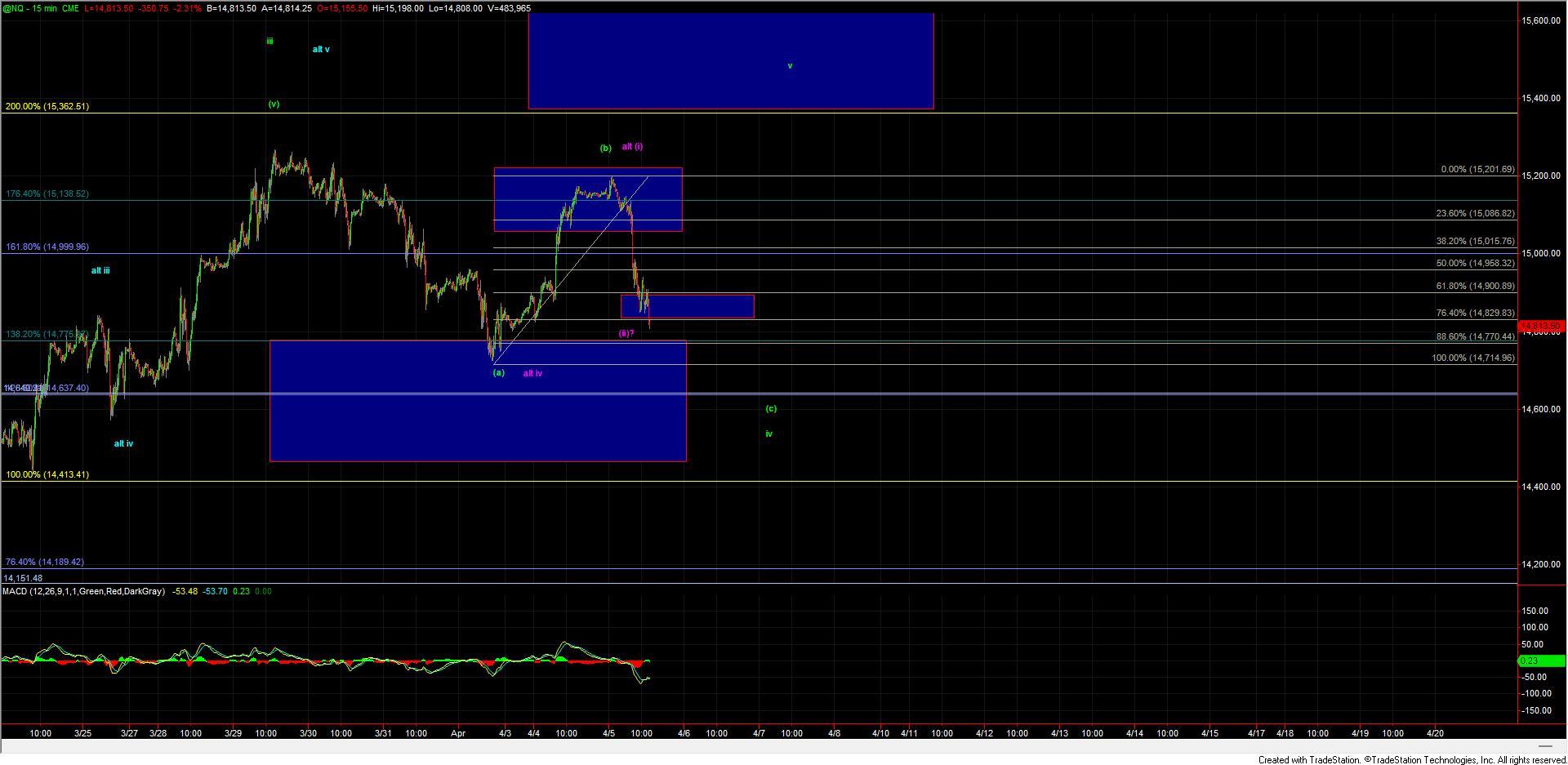
Task: Click the 4/20 date on the time axis
Action: [1435, 733]
